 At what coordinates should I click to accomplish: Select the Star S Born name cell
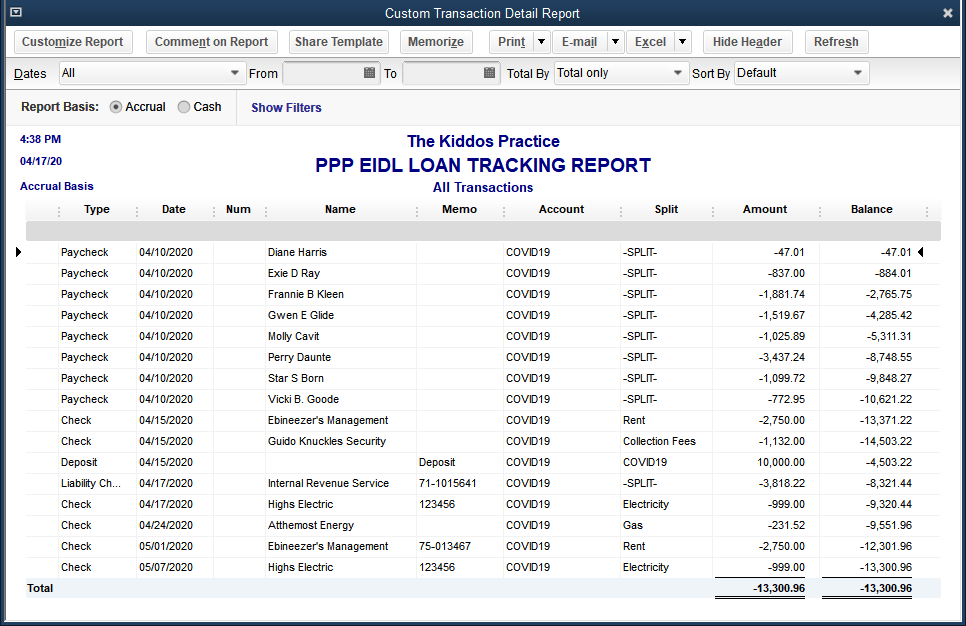pyautogui.click(x=296, y=378)
